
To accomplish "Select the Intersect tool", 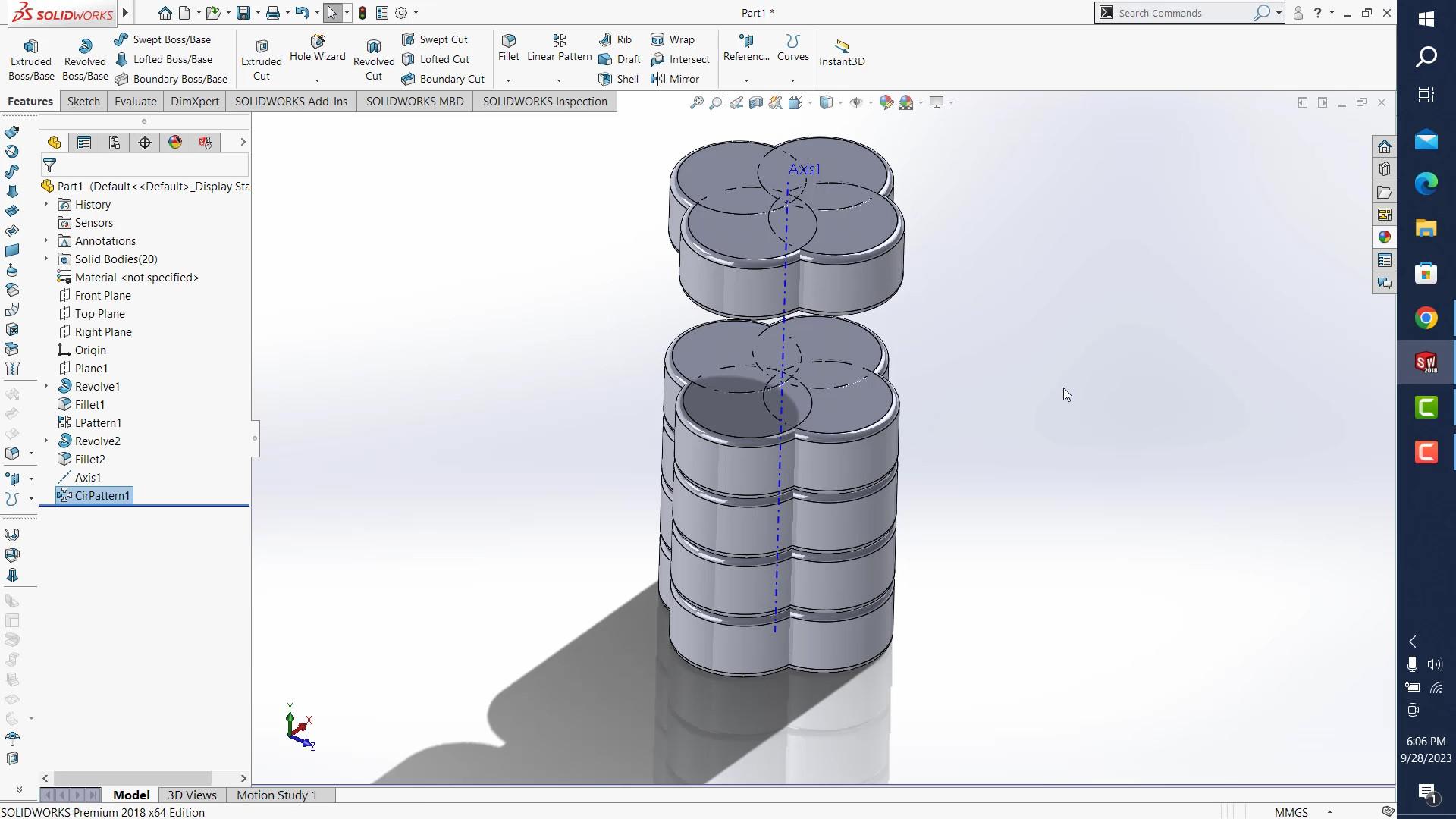I will pyautogui.click(x=680, y=59).
